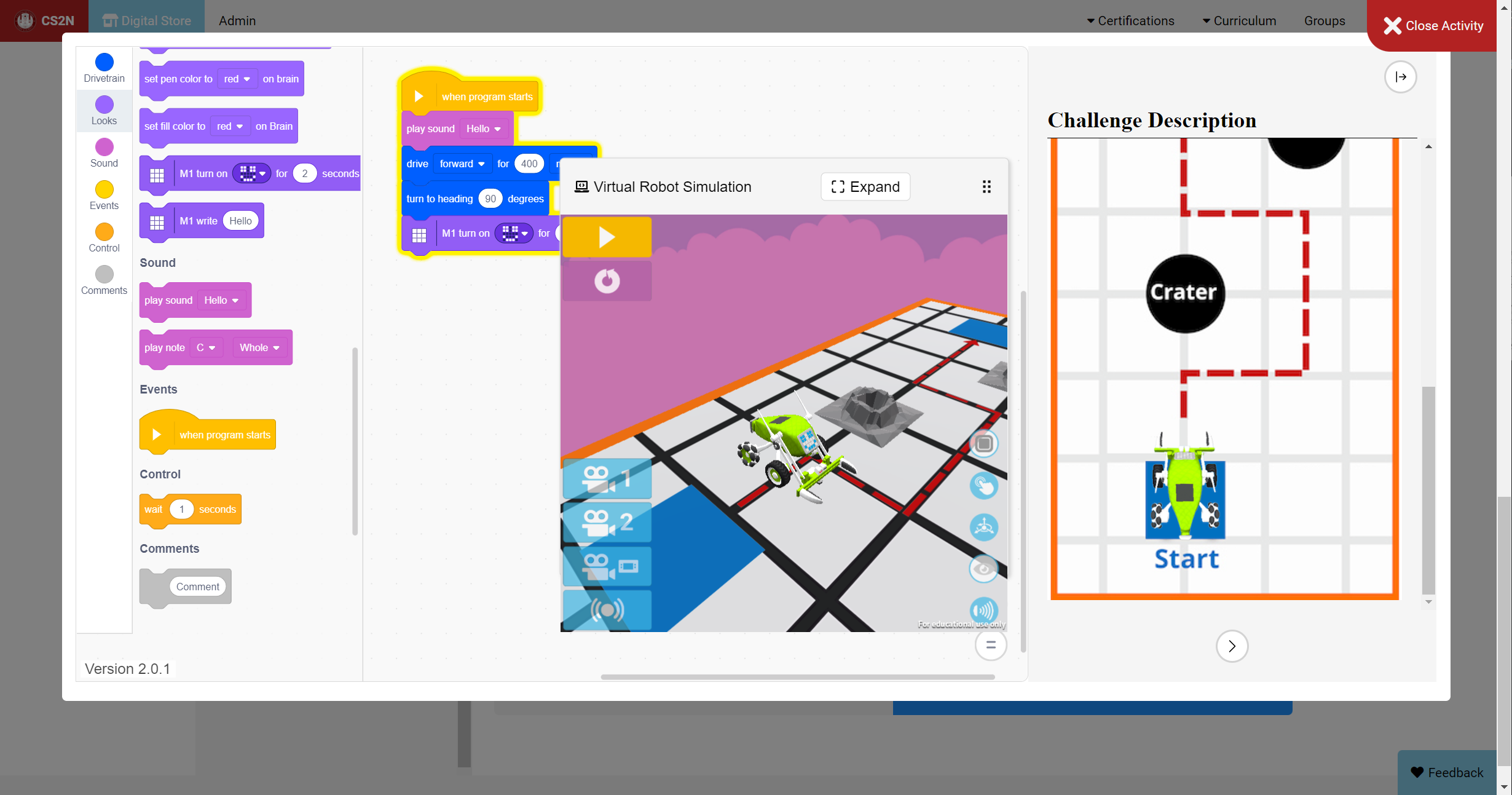
Task: Expand the Virtual Robot Simulation panel
Action: click(x=864, y=187)
